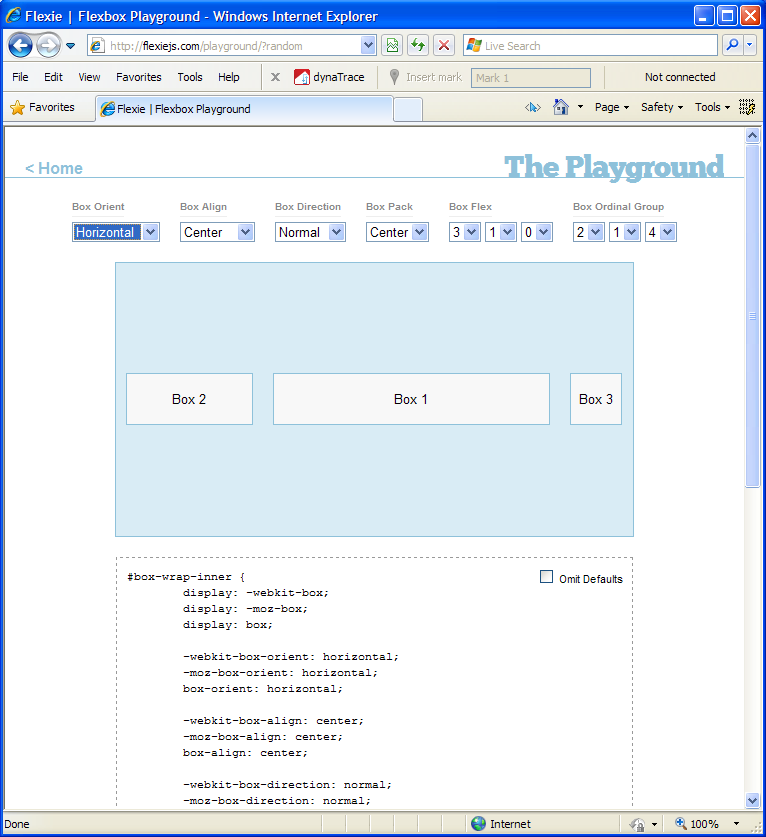Open the Safety command menu
Screen dimensions: 766x837
coord(662,107)
